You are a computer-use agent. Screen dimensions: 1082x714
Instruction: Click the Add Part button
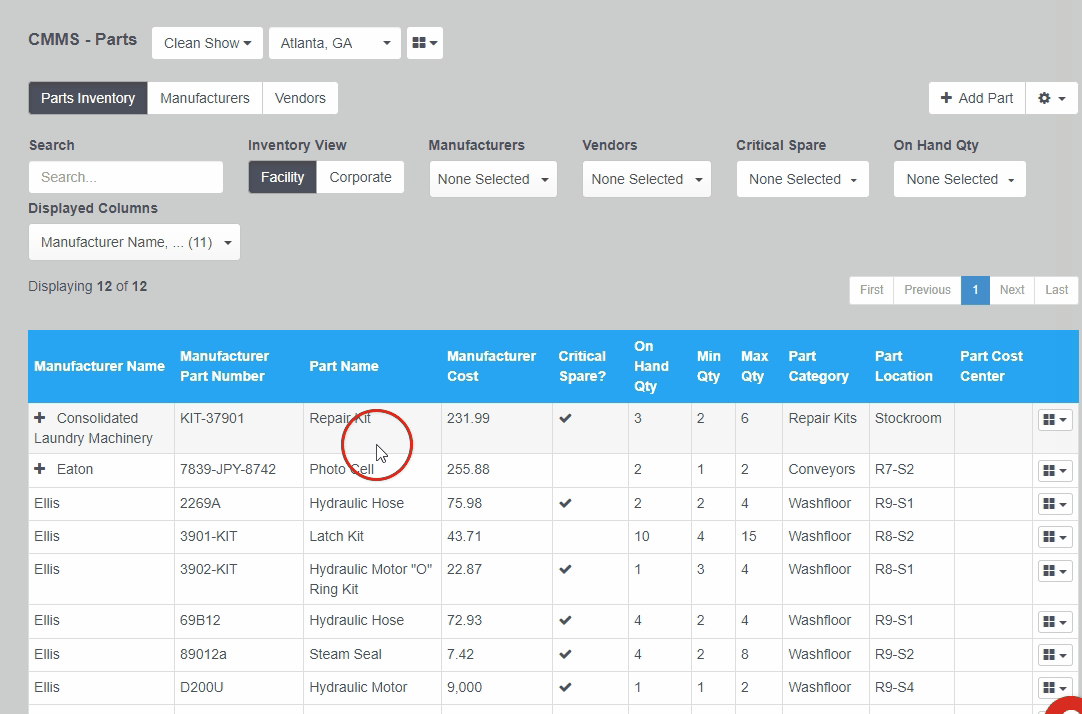(977, 98)
